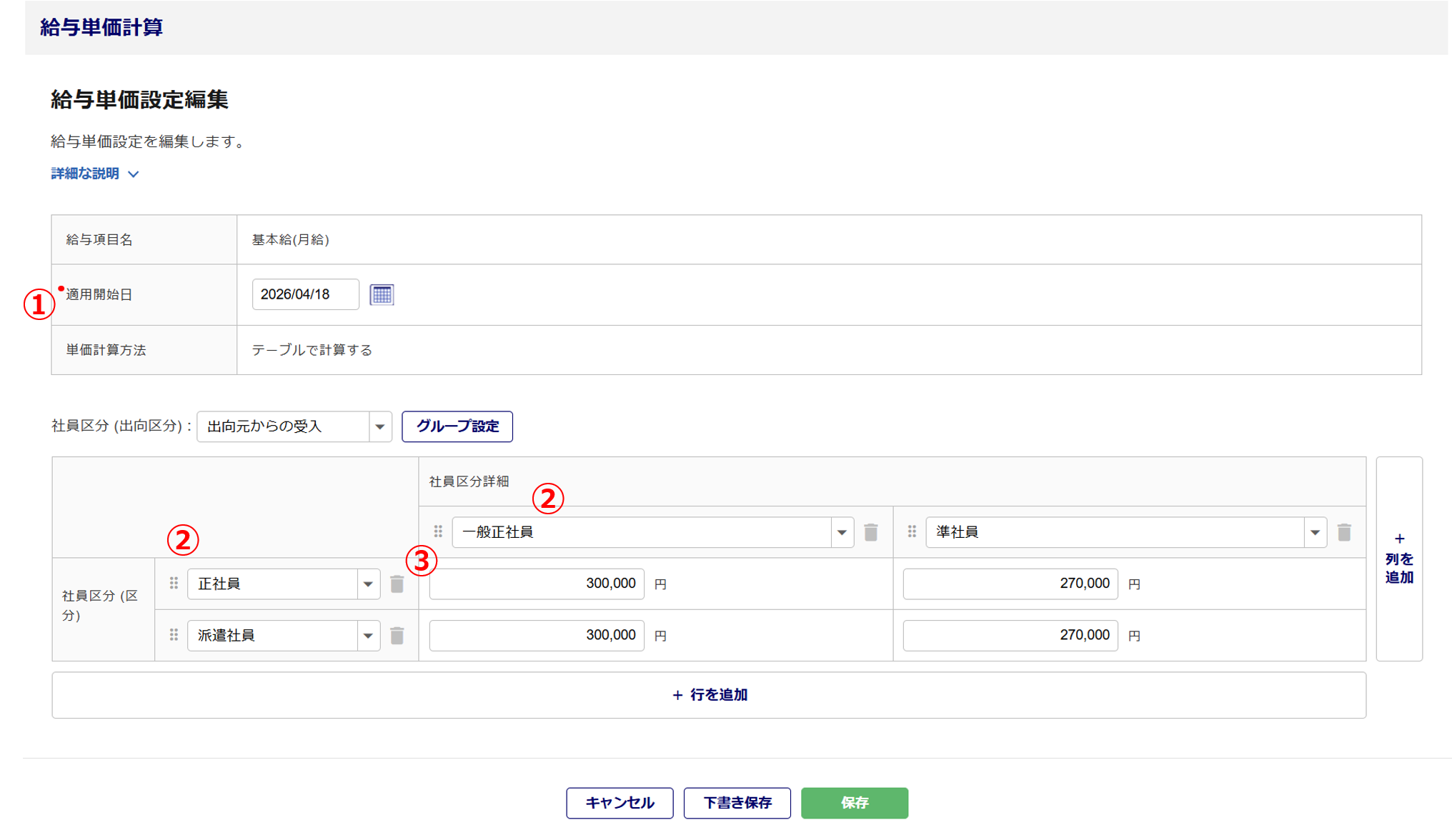Click the グループ設定 button

[x=457, y=426]
